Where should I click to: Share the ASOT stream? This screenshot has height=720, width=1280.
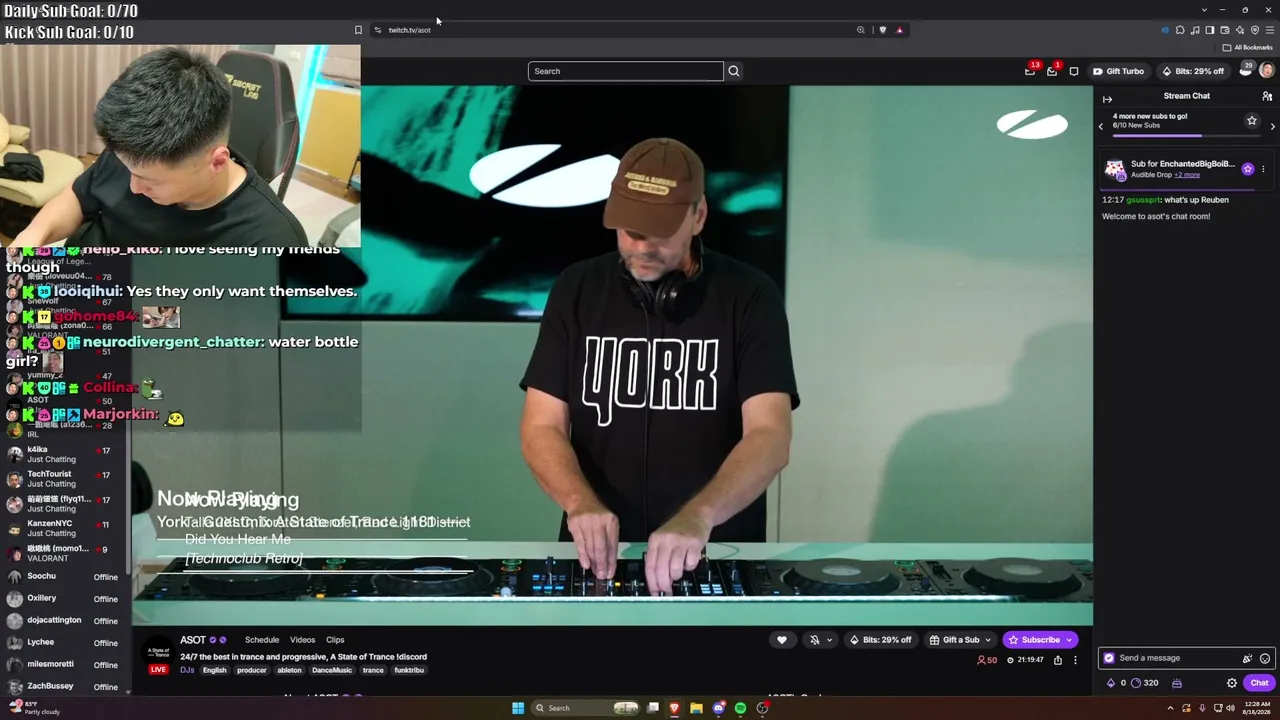point(1058,660)
